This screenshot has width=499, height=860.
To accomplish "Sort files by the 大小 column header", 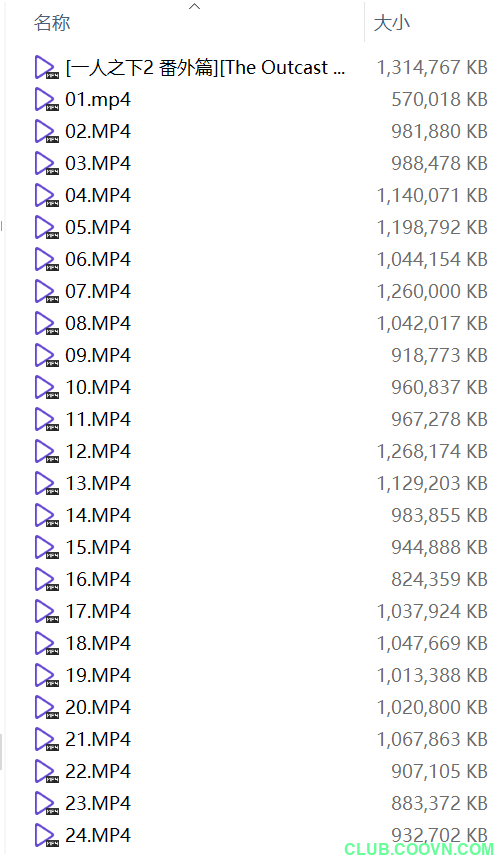I will tap(392, 23).
